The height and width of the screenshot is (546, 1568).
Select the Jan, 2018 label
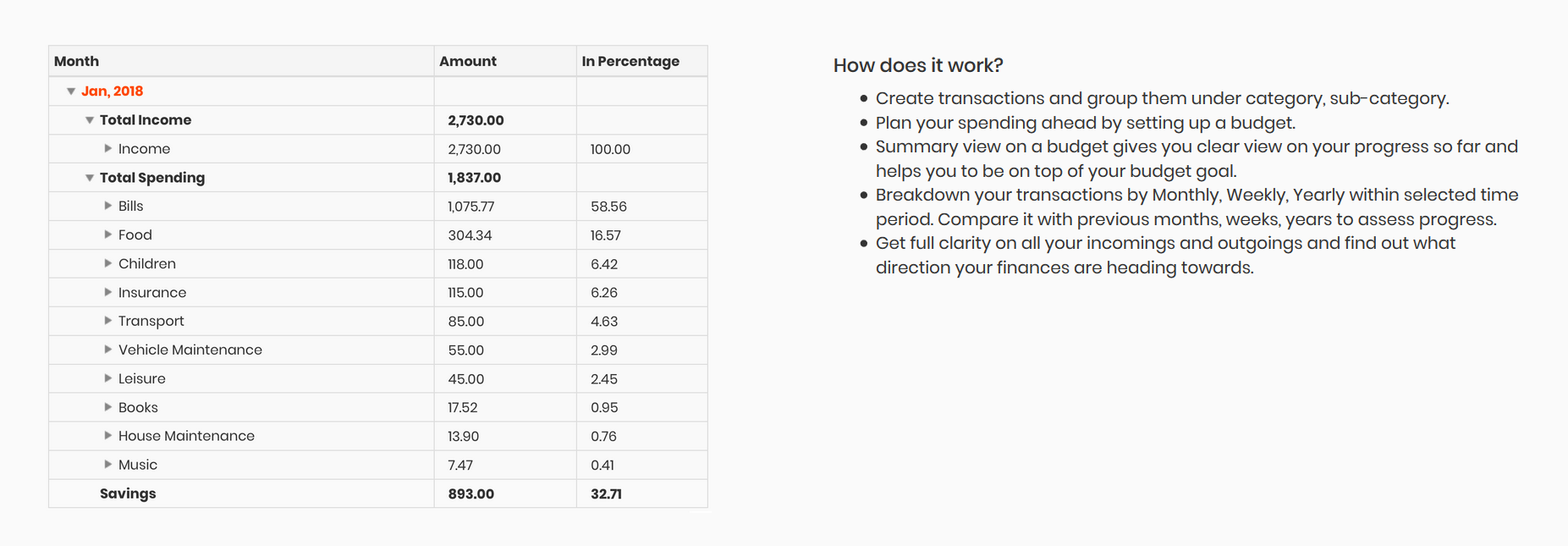pos(112,91)
